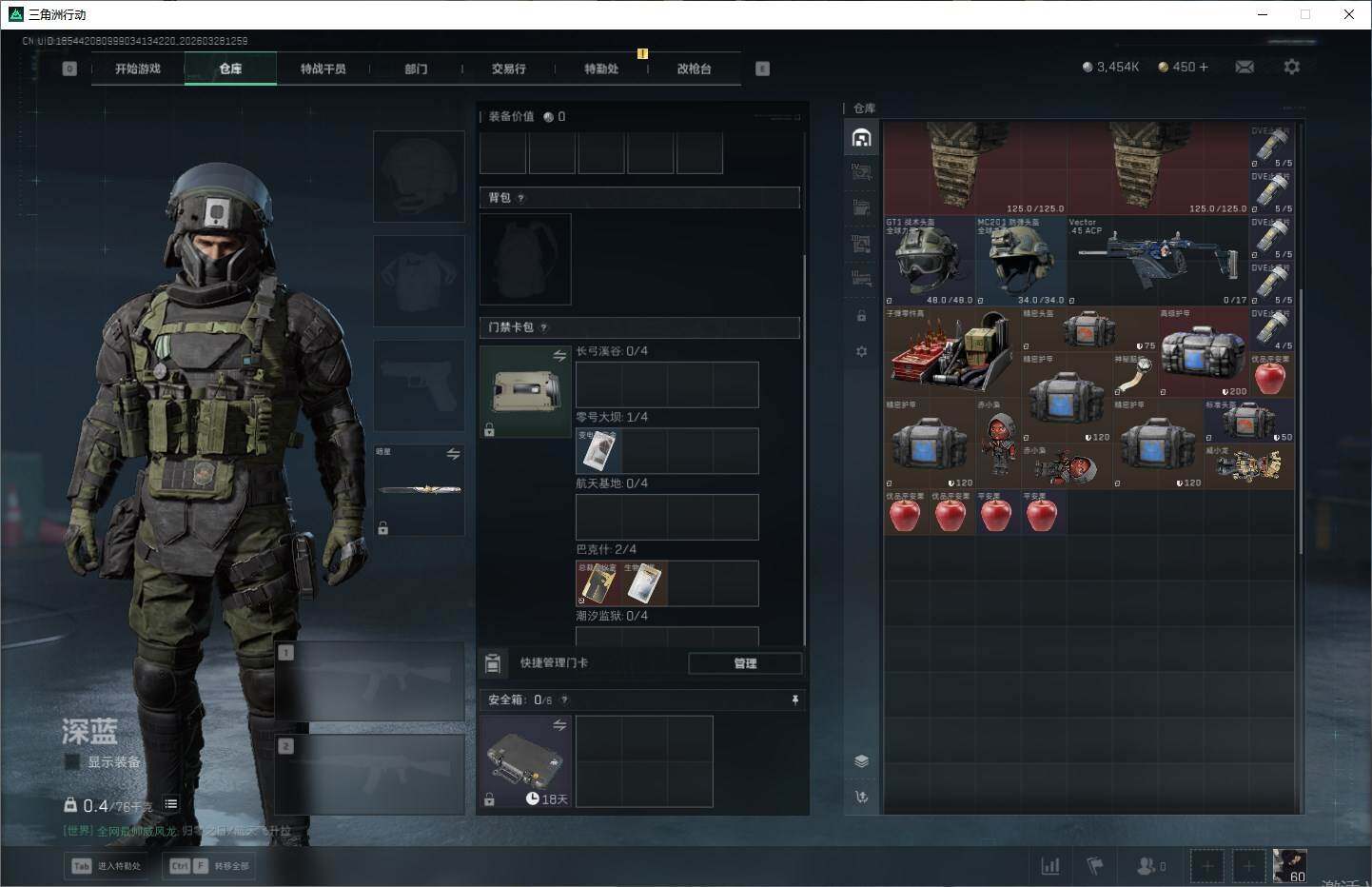Click the empty helmet equipment slot
Viewport: 1372px width, 887px height.
(x=419, y=176)
